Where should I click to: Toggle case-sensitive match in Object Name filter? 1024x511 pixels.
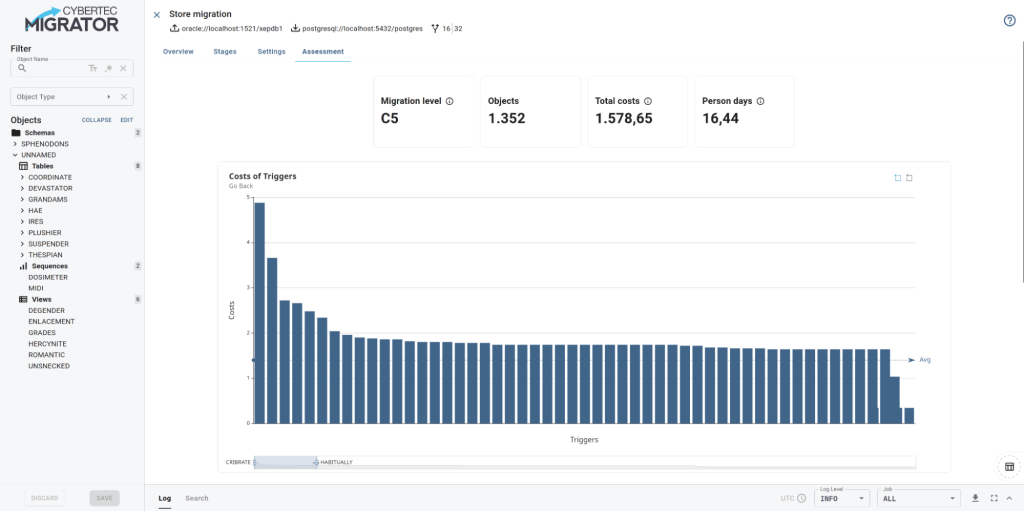(x=93, y=68)
